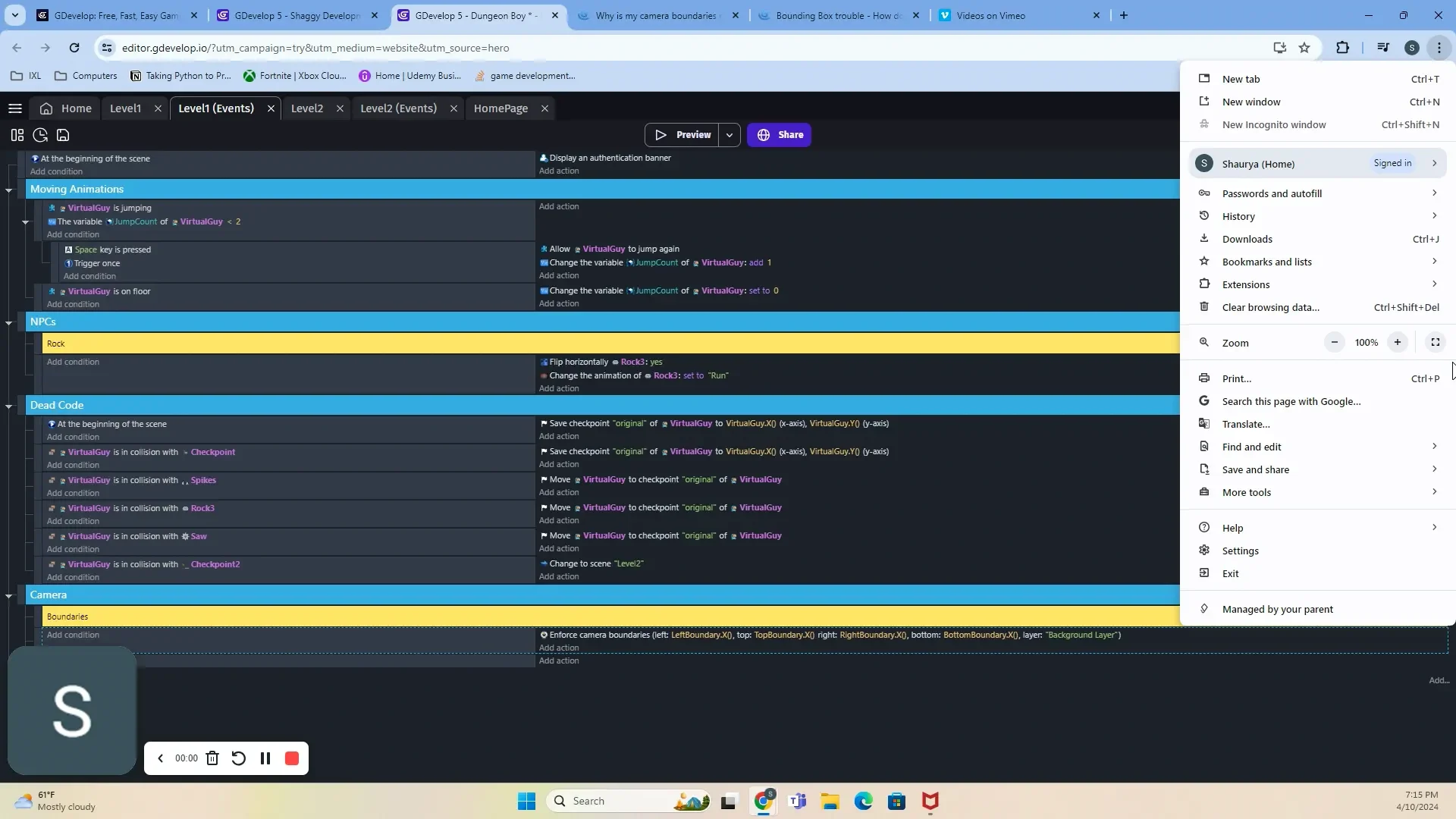The height and width of the screenshot is (819, 1456).
Task: Open the GDevelop hamburger main menu
Action: 14,108
